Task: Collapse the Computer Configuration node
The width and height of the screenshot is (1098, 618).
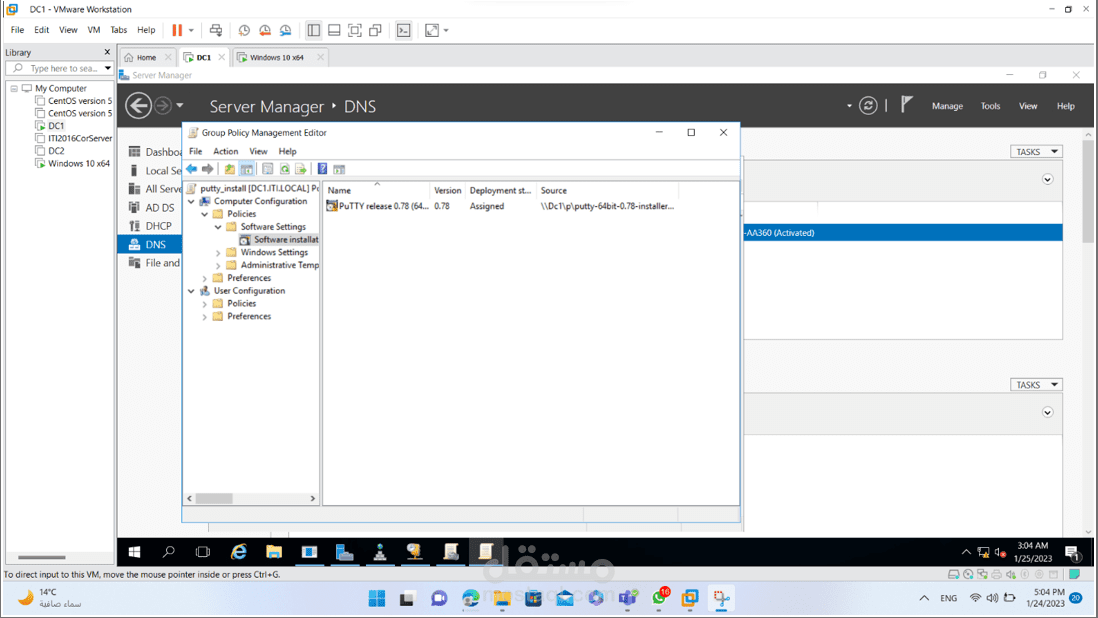Action: click(x=191, y=202)
